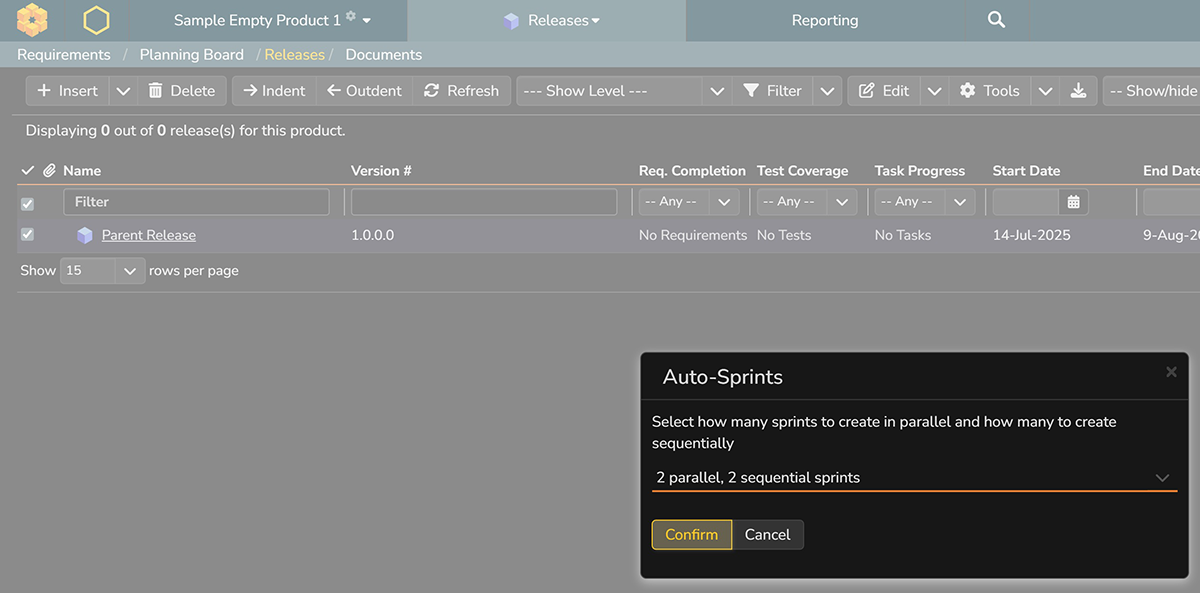Outdent the selected release
This screenshot has height=593, width=1200.
point(364,90)
